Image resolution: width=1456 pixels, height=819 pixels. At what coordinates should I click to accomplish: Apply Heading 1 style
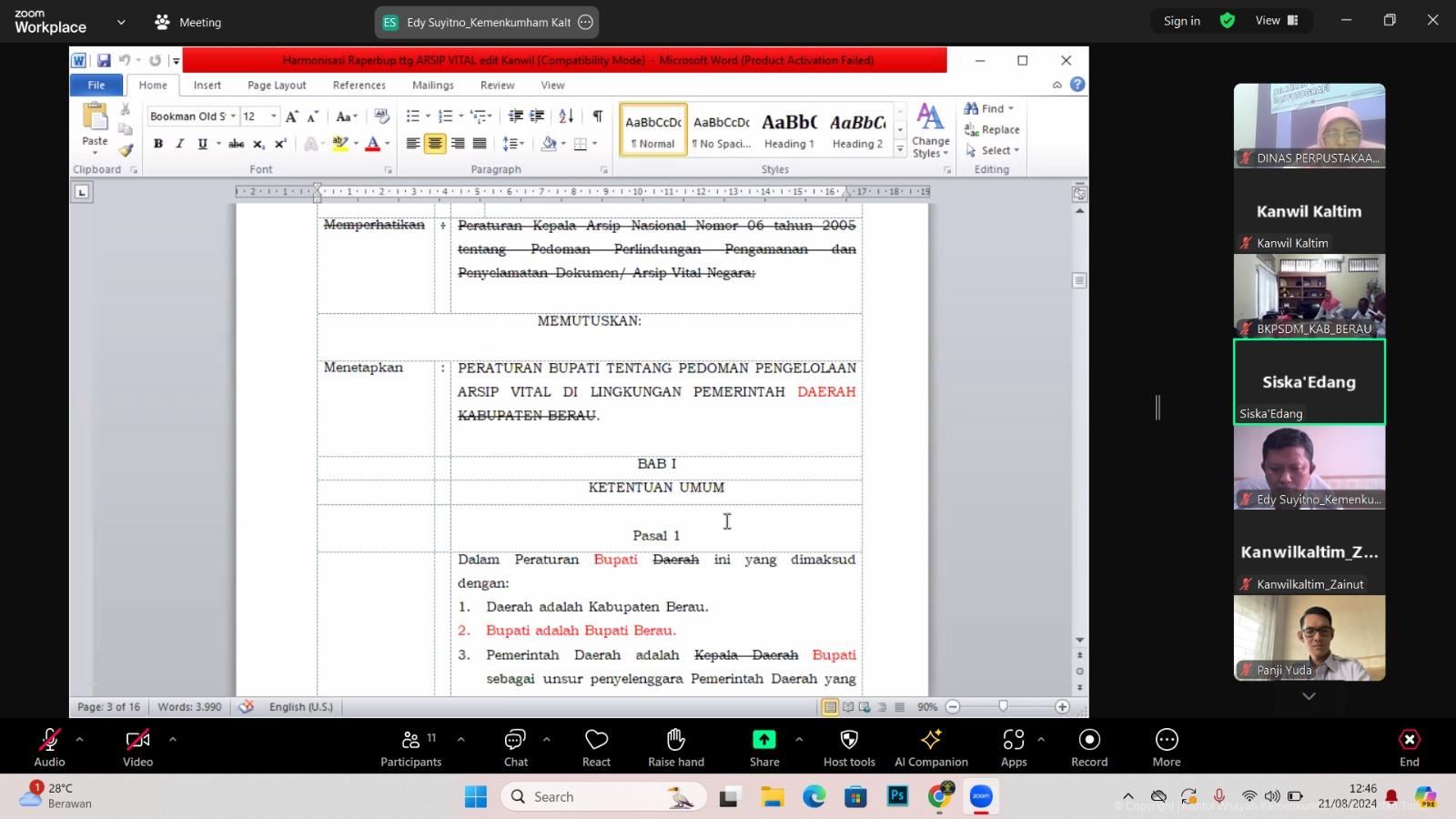click(x=789, y=130)
